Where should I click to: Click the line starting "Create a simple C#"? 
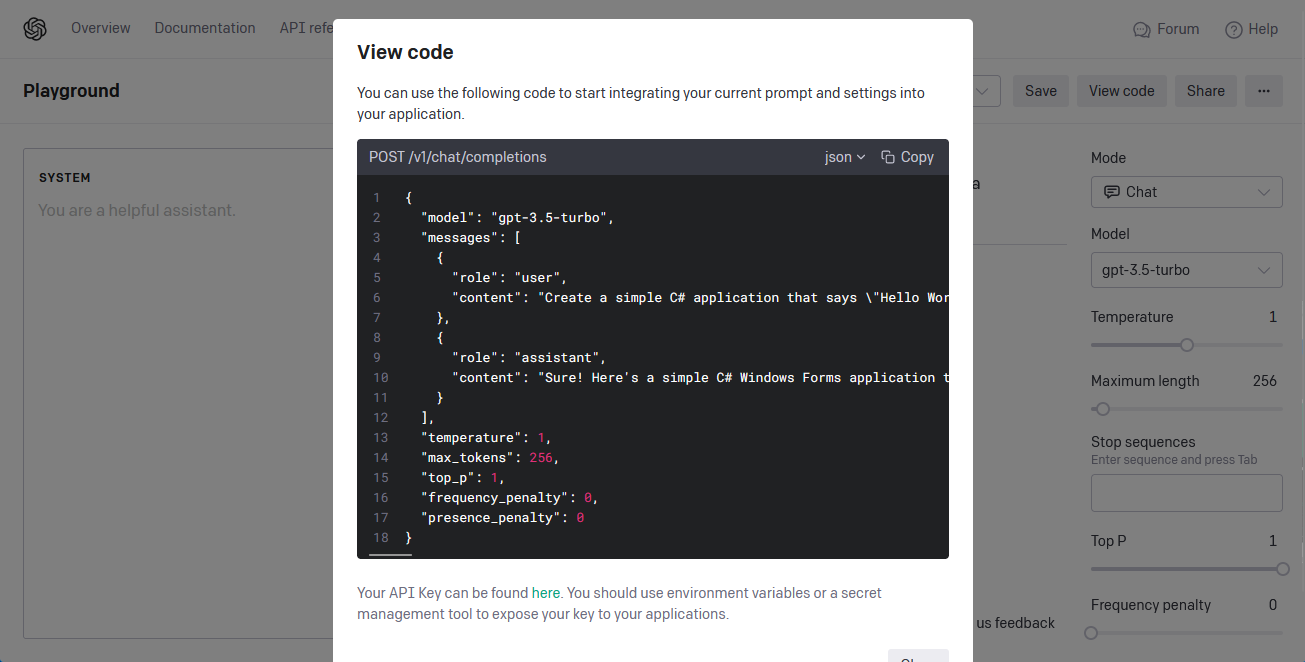[743, 297]
